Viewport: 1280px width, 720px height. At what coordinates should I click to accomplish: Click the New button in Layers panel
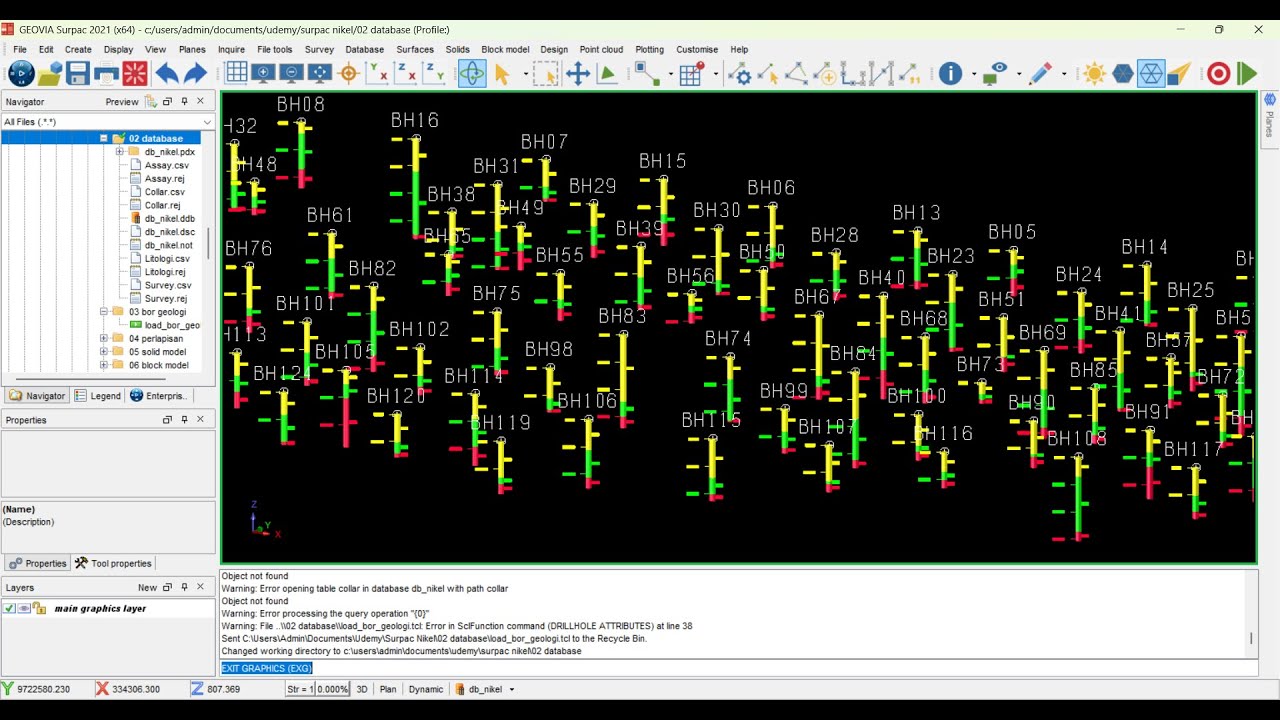(x=147, y=588)
